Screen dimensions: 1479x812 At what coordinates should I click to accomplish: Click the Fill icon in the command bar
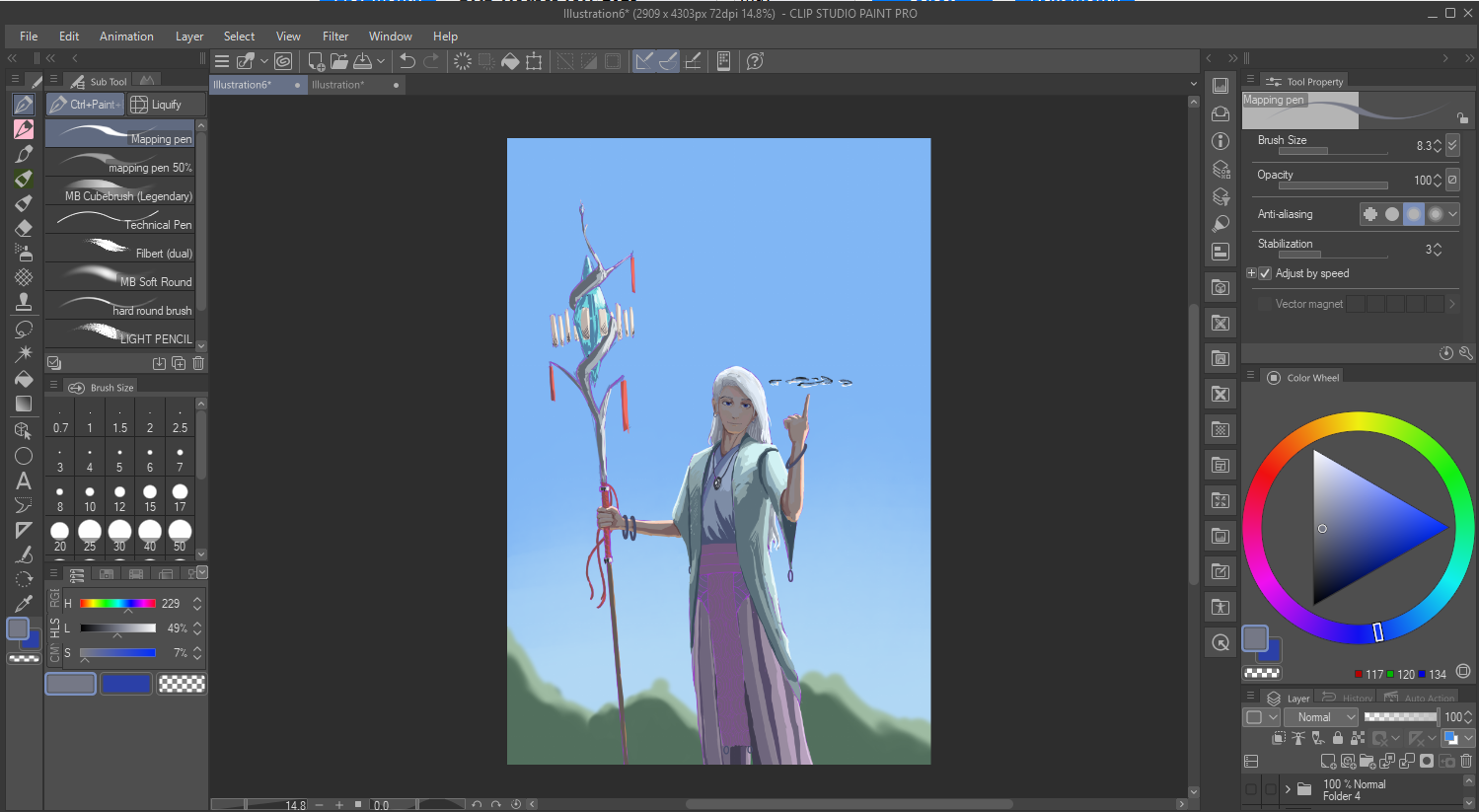pyautogui.click(x=510, y=61)
